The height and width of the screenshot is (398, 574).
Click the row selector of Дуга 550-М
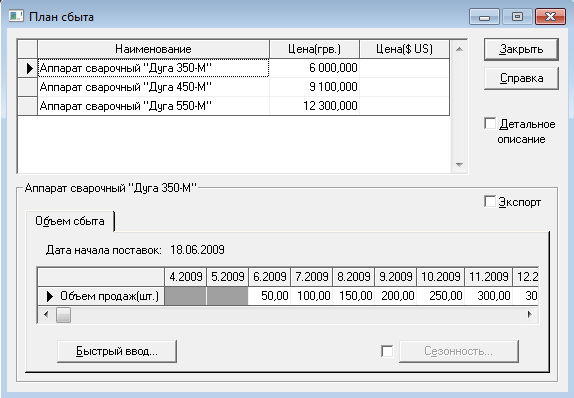pos(28,106)
